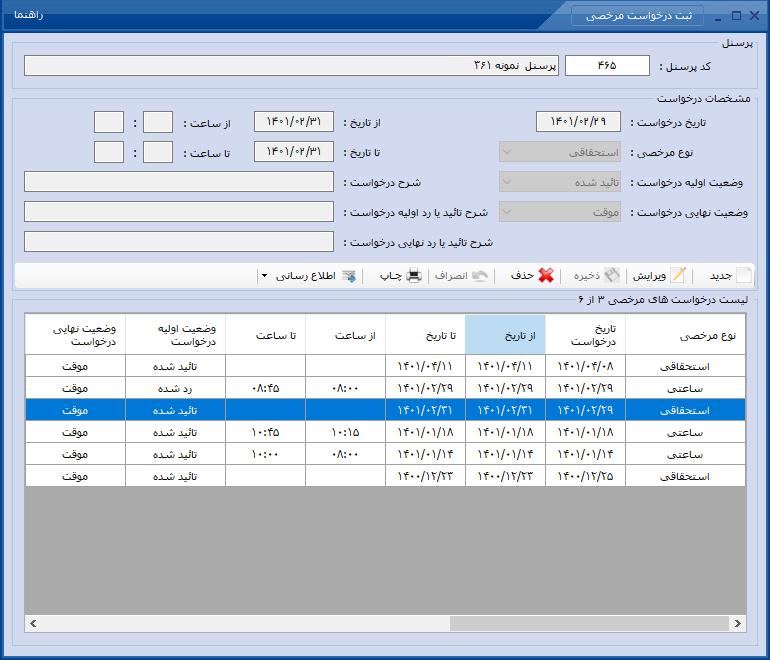Click the ۱۰:۱۵ start time cell

(346, 432)
